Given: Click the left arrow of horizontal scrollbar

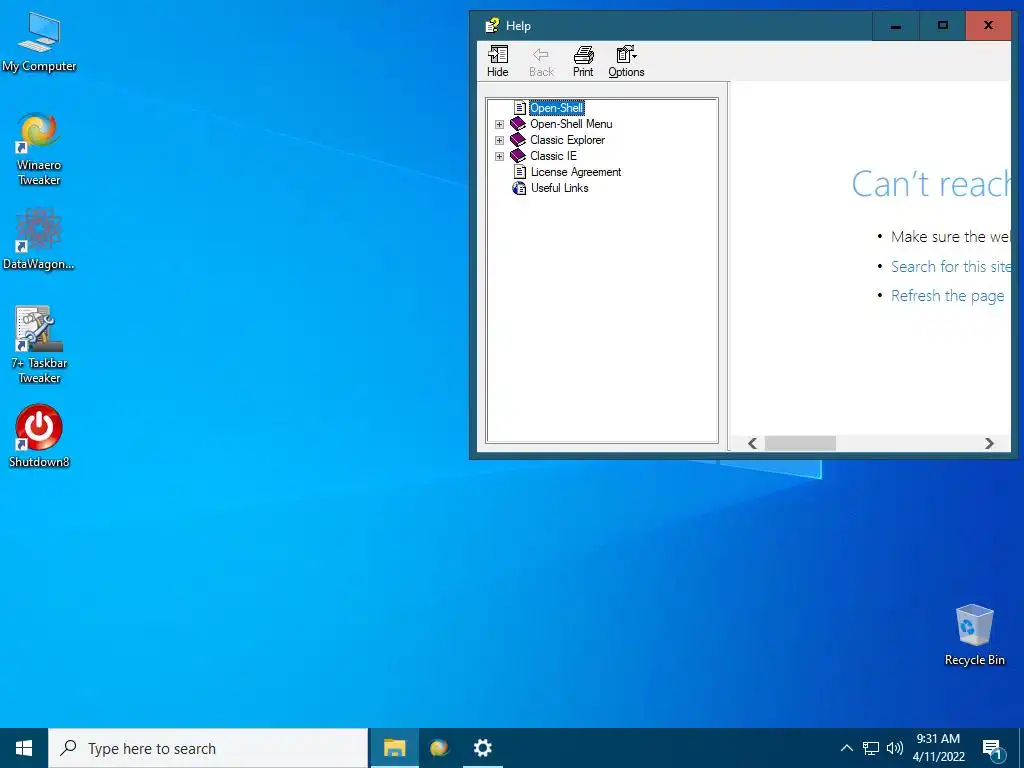Looking at the screenshot, I should pyautogui.click(x=752, y=443).
